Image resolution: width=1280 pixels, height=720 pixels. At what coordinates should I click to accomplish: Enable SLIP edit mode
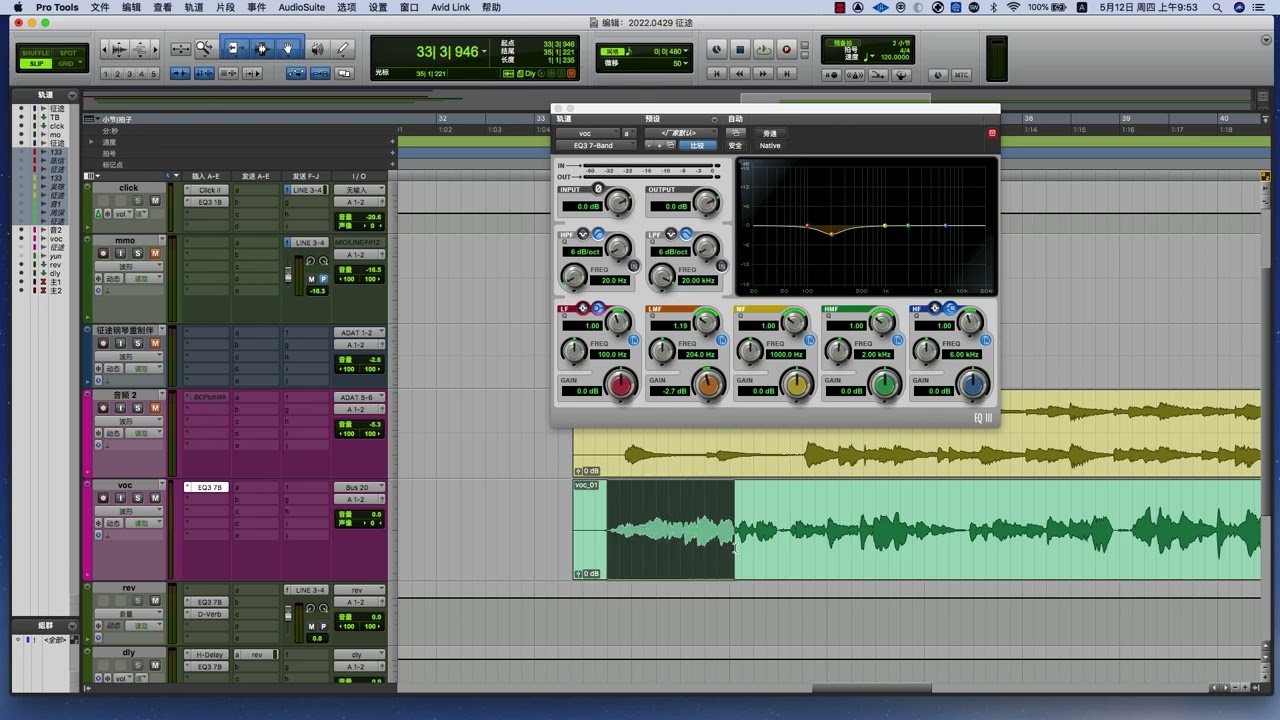[x=36, y=64]
